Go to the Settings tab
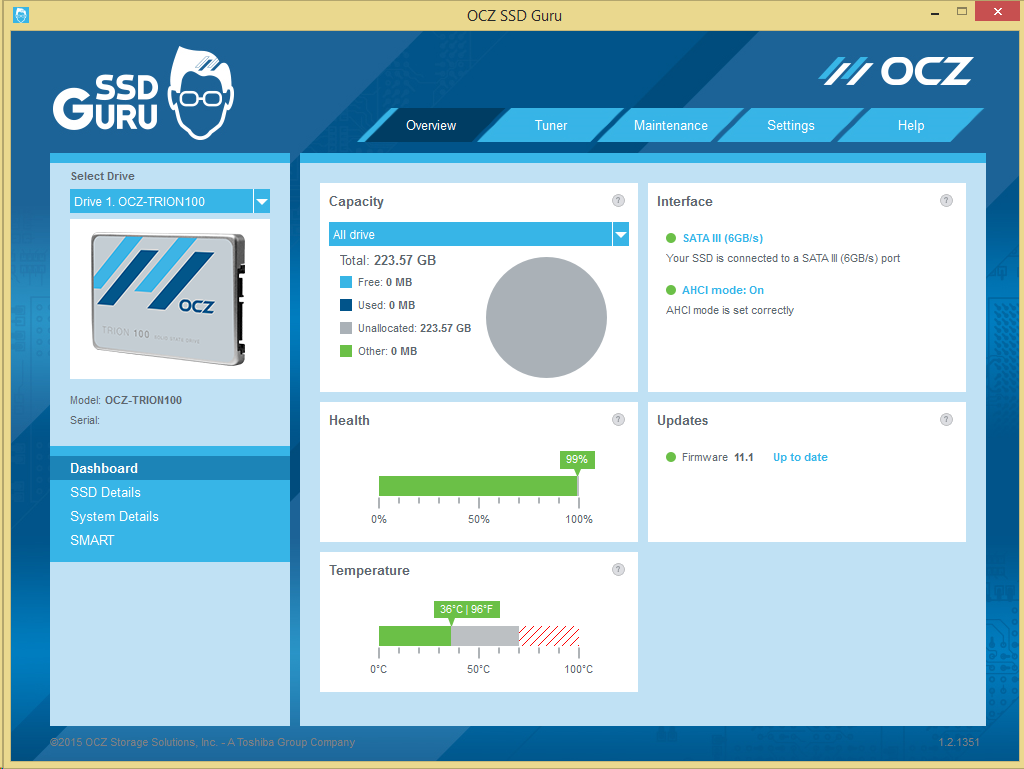1024x769 pixels. click(x=790, y=126)
